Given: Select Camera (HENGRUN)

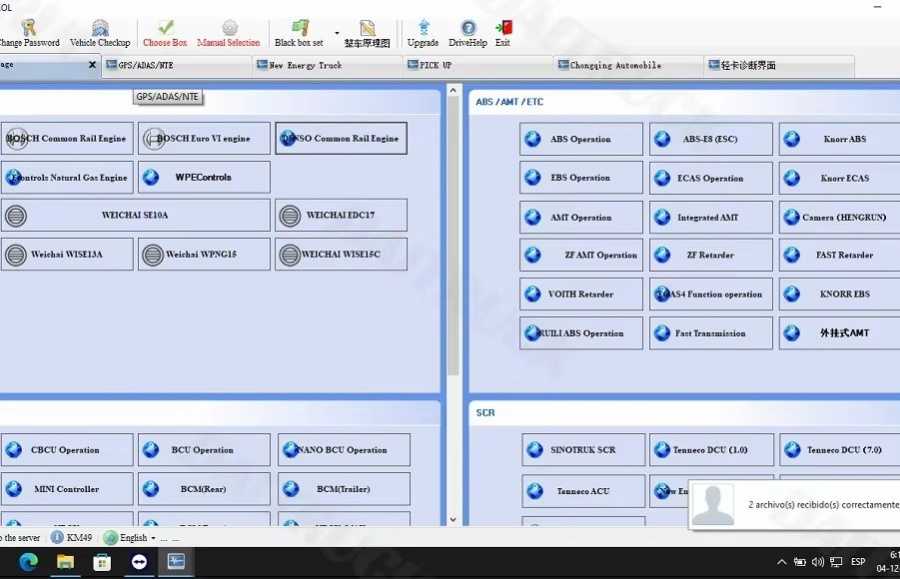Looking at the screenshot, I should click(840, 217).
